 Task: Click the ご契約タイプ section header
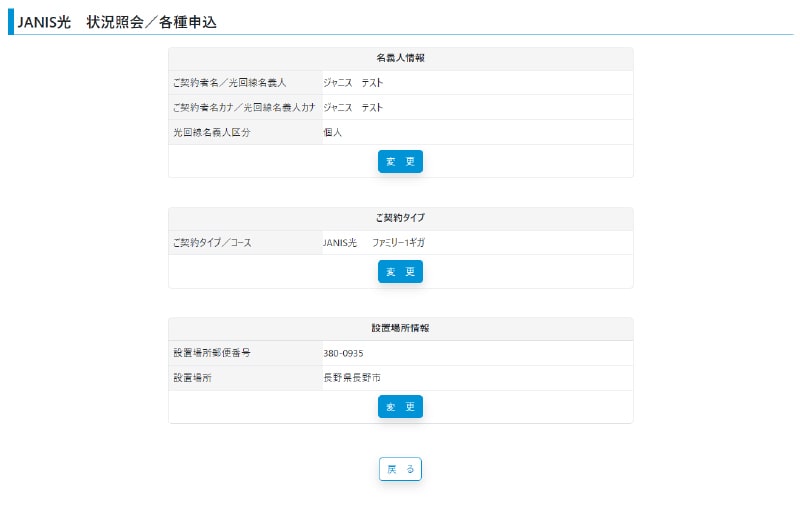(400, 218)
